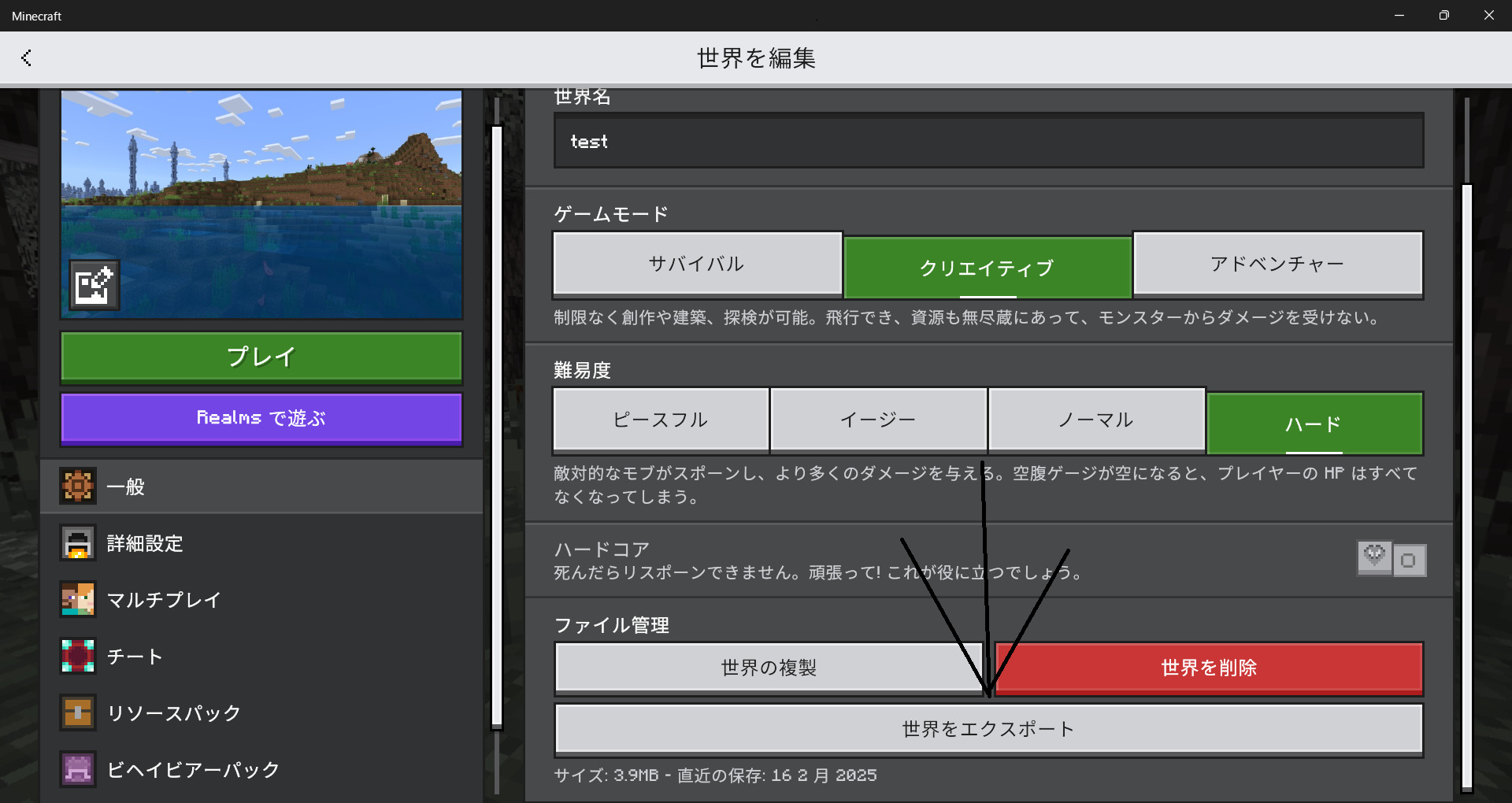Go back using the header back arrow
Image resolution: width=1512 pixels, height=803 pixels.
[x=26, y=57]
